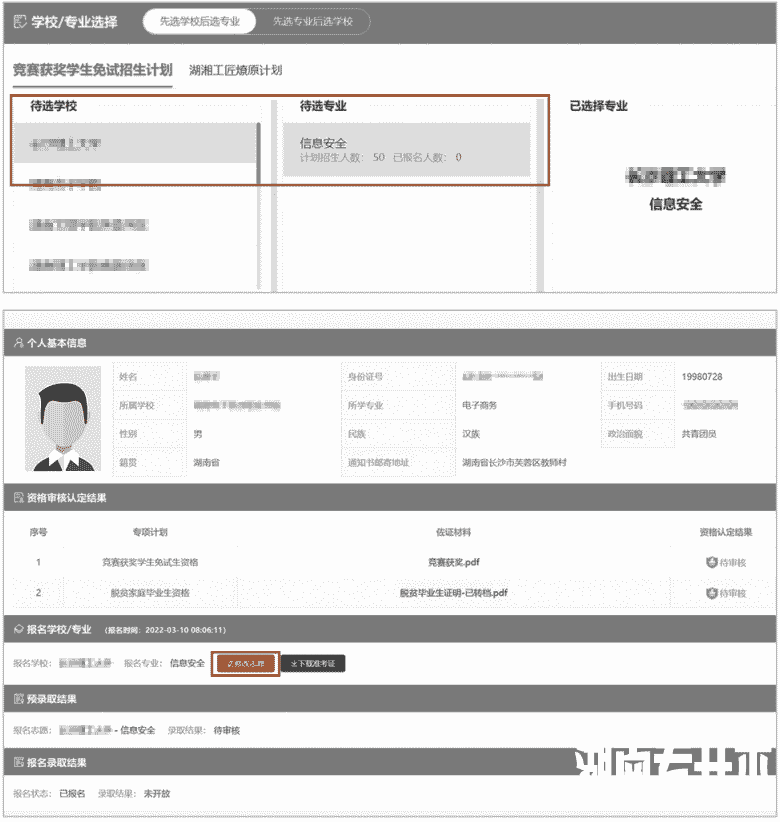The image size is (780, 822).
Task: Click the 个人基本信息 person icon
Action: point(19,343)
